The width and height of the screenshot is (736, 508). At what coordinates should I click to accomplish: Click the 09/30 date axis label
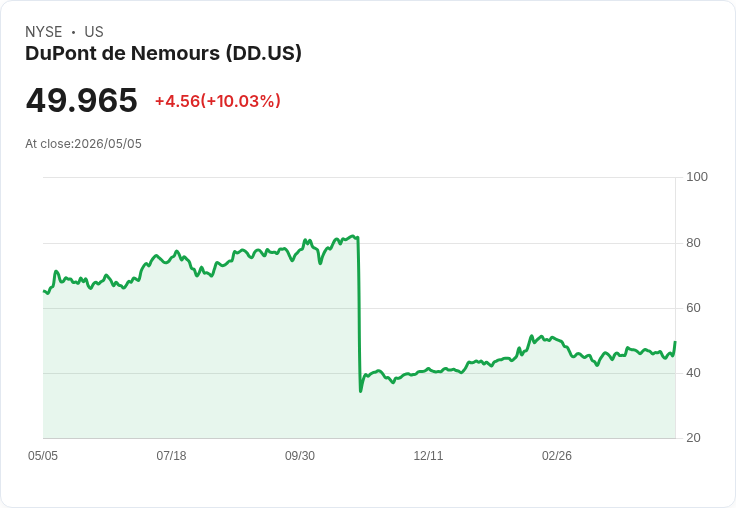pos(300,455)
